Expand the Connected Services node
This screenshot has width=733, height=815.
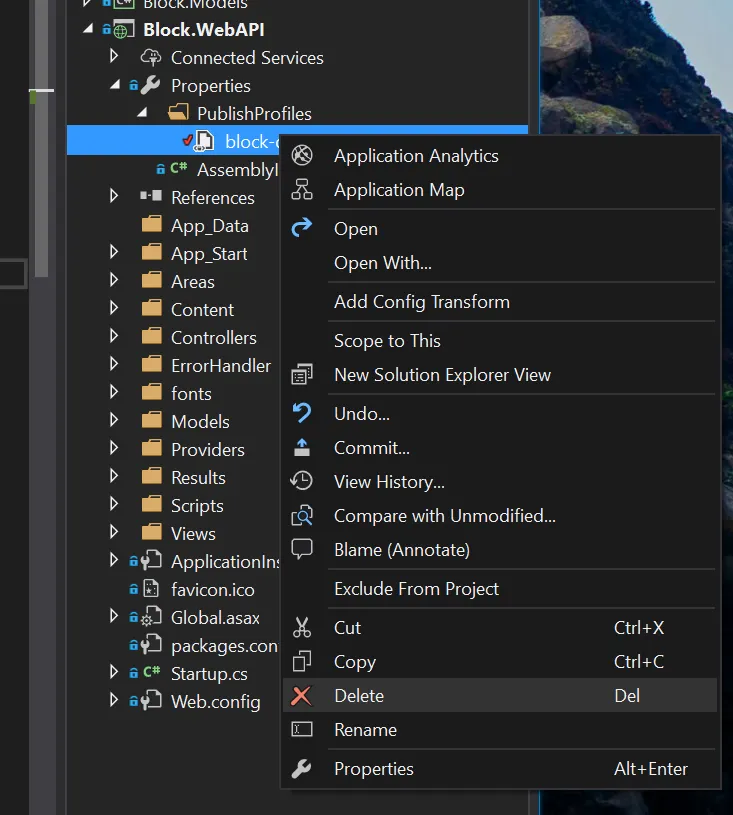click(x=114, y=58)
